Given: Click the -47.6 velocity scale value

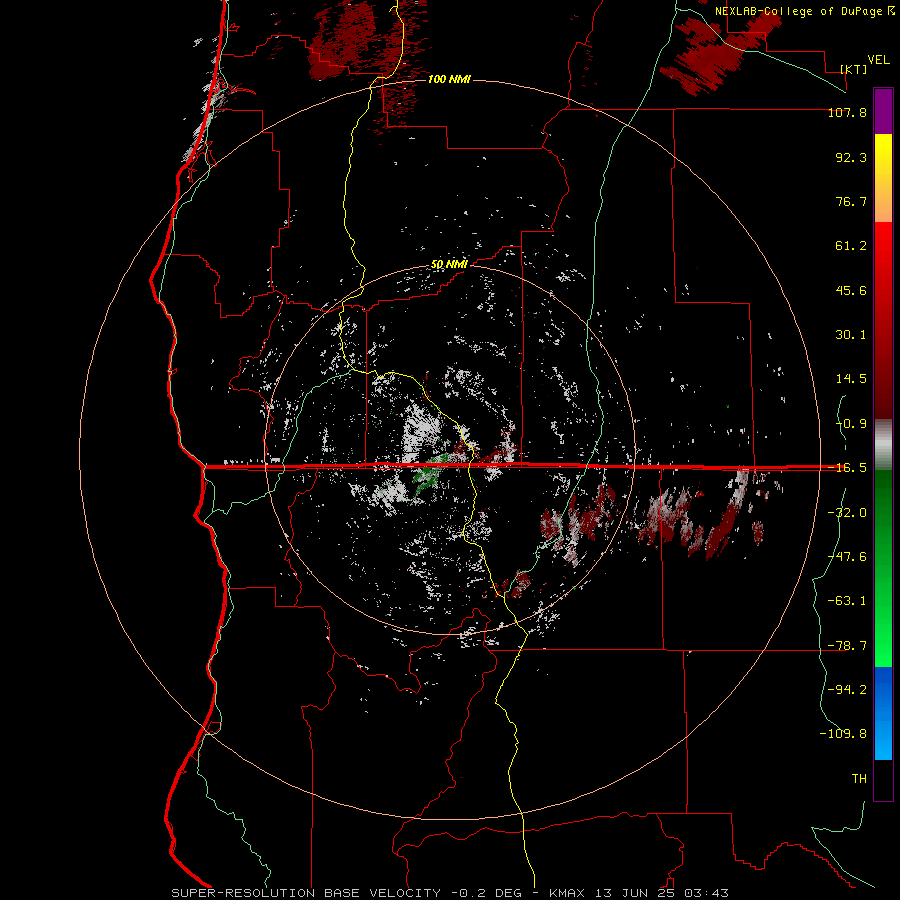Looking at the screenshot, I should [x=847, y=557].
